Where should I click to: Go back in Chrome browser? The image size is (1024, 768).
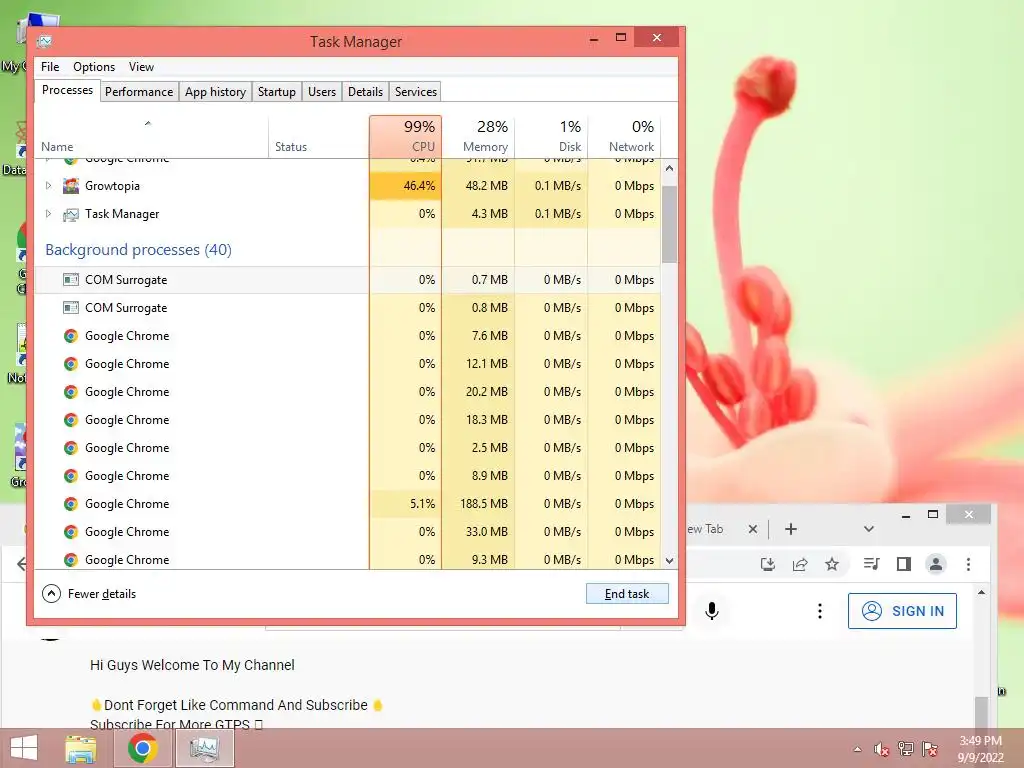(22, 564)
